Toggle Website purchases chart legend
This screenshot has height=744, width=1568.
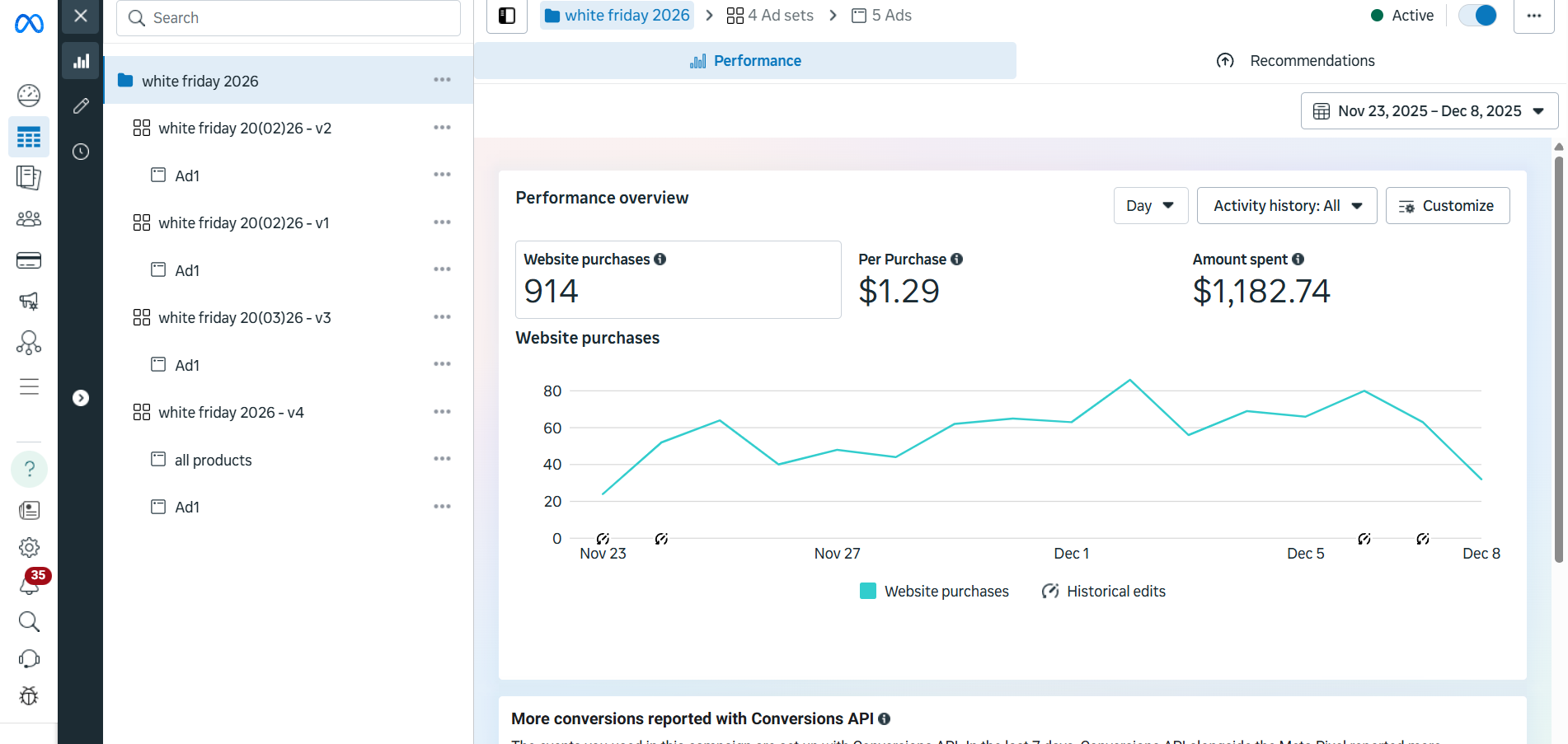click(934, 592)
